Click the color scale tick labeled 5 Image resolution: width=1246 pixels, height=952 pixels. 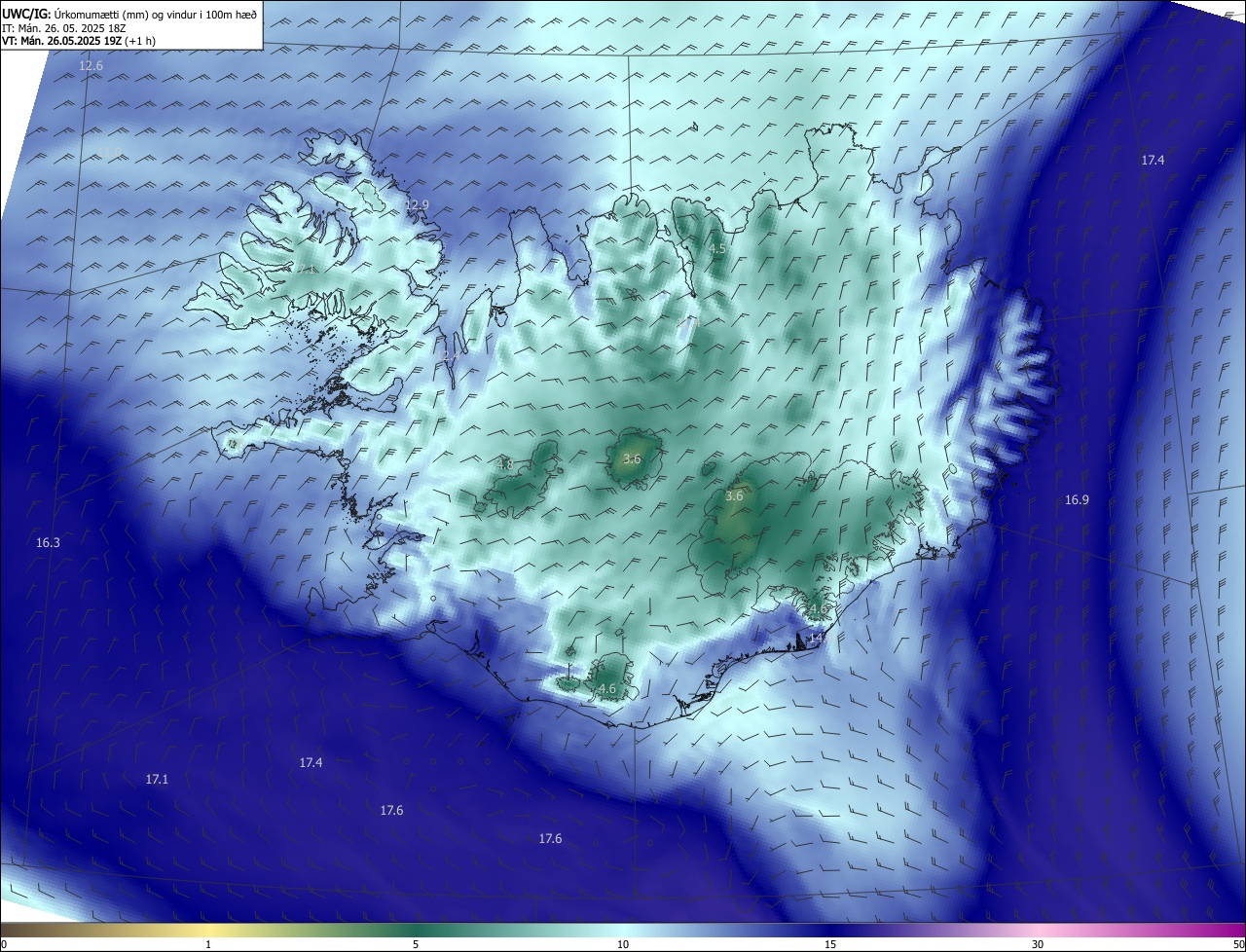pos(416,944)
